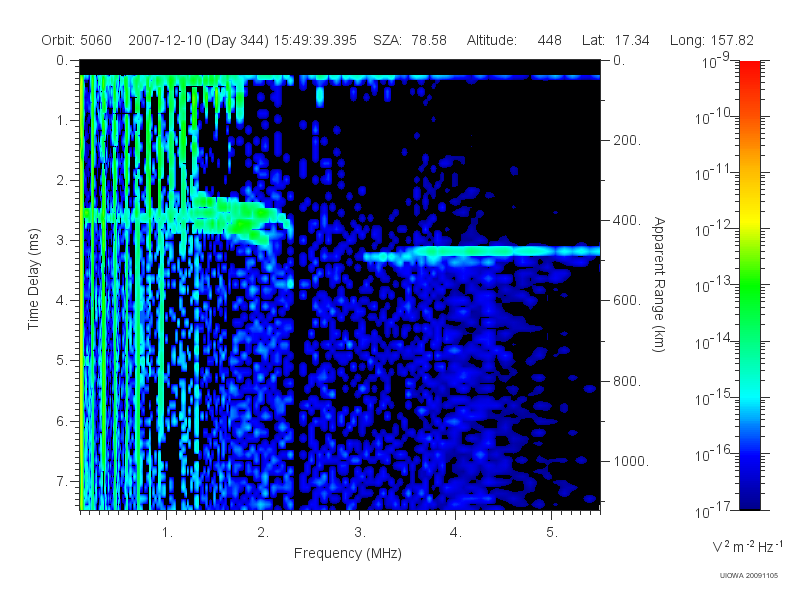Image resolution: width=800 pixels, height=600 pixels.
Task: Click the date '2007-12-10 (Day 344)' text
Action: pos(198,40)
